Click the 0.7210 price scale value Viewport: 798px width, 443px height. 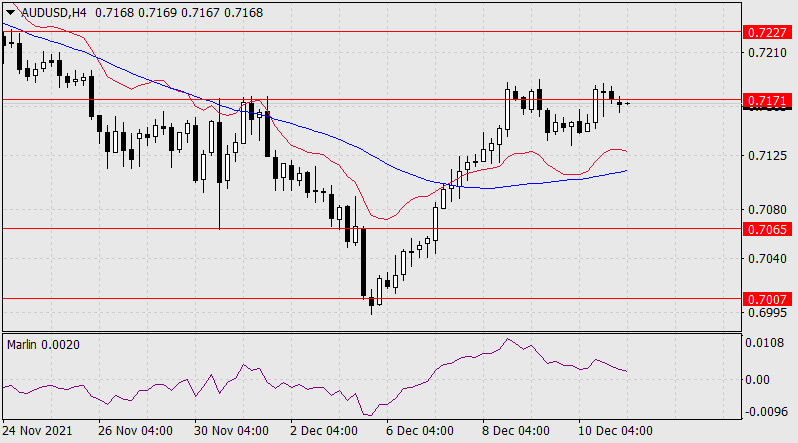tap(767, 52)
